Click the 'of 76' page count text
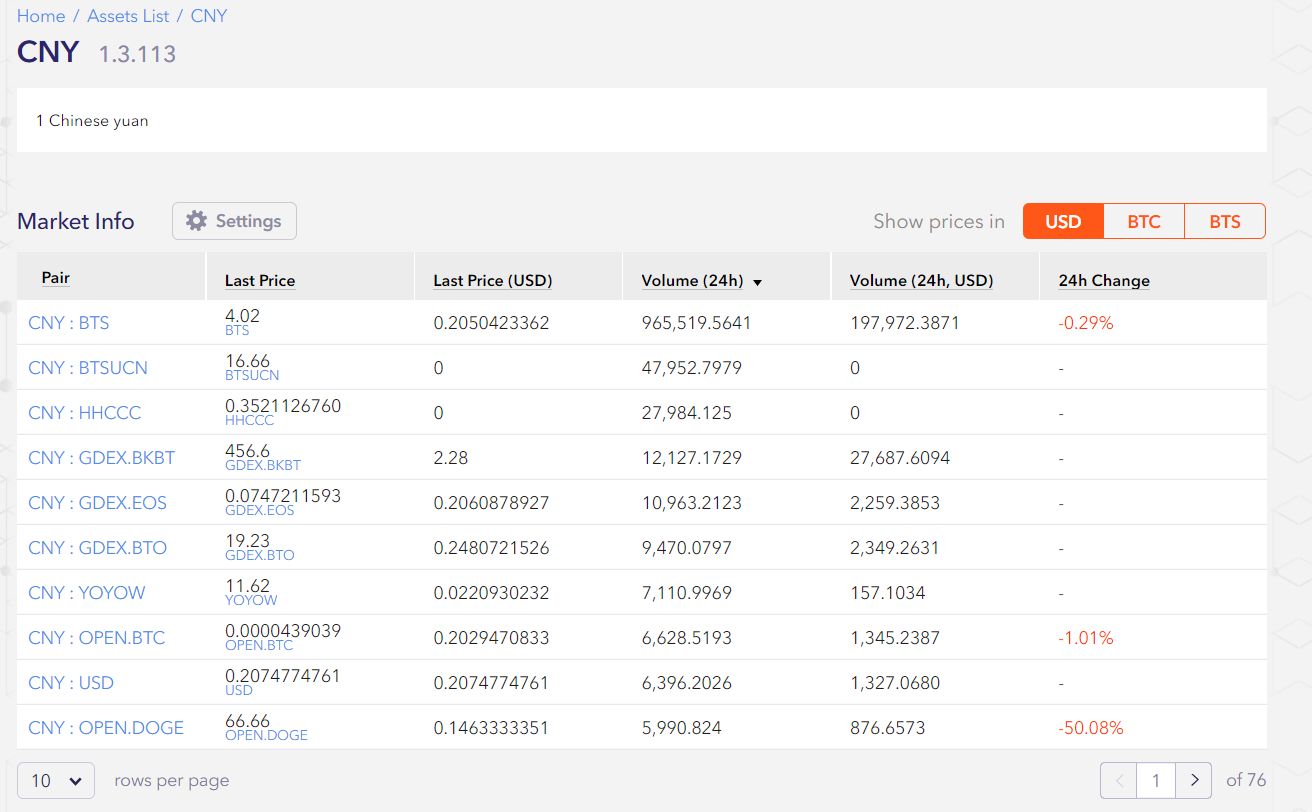This screenshot has height=812, width=1312. click(1246, 780)
